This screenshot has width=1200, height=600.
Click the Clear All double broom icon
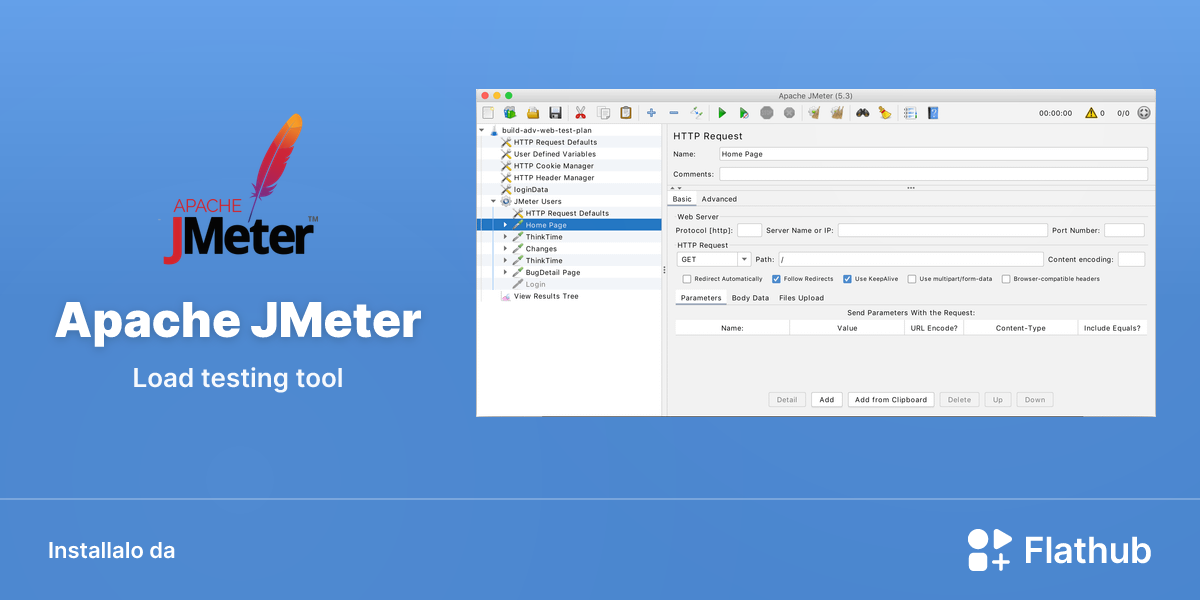click(837, 113)
